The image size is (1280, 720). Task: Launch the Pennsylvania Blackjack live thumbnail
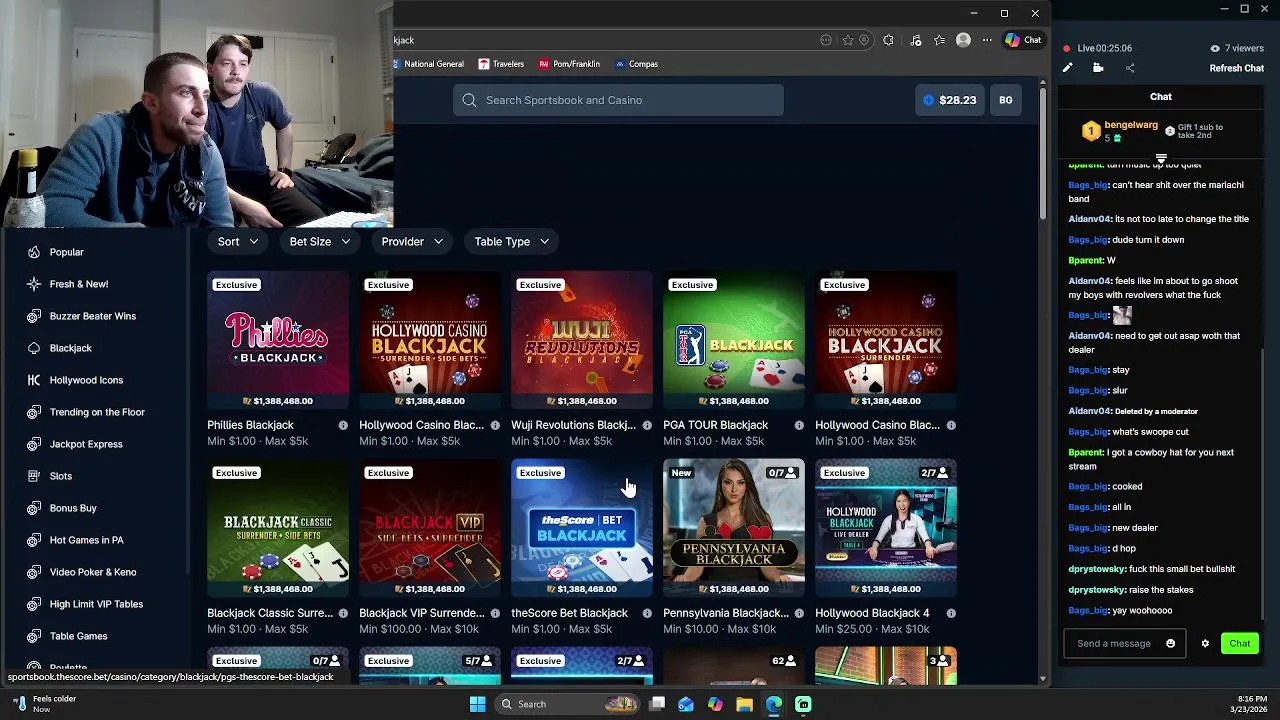(734, 528)
